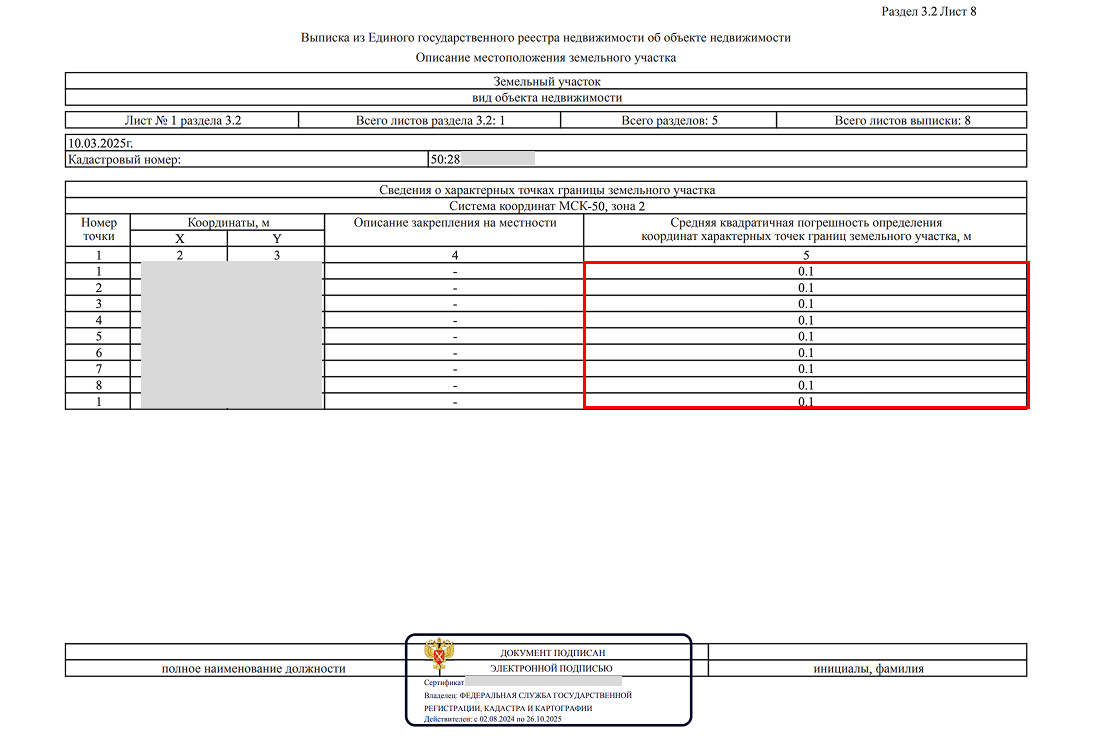Click 'ЭЛЕКТРОННОЙ ПОДПИСЬЮ' stamp text
The image size is (1093, 750).
coord(551,668)
